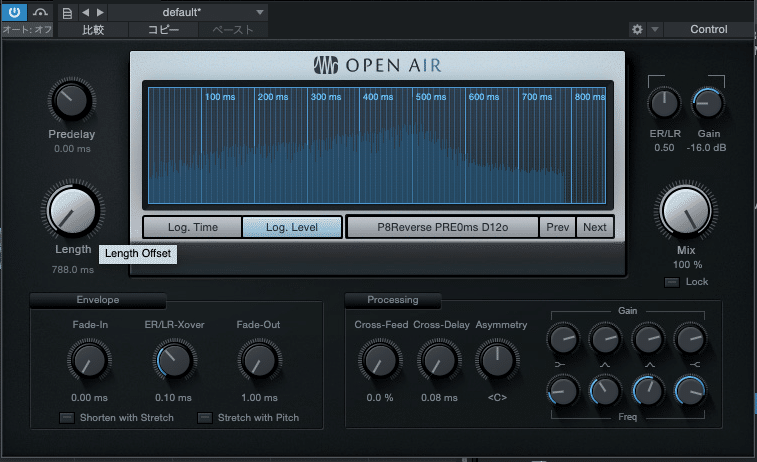This screenshot has width=757, height=462.
Task: Click the second peak EQ Gain knob
Action: tap(648, 338)
